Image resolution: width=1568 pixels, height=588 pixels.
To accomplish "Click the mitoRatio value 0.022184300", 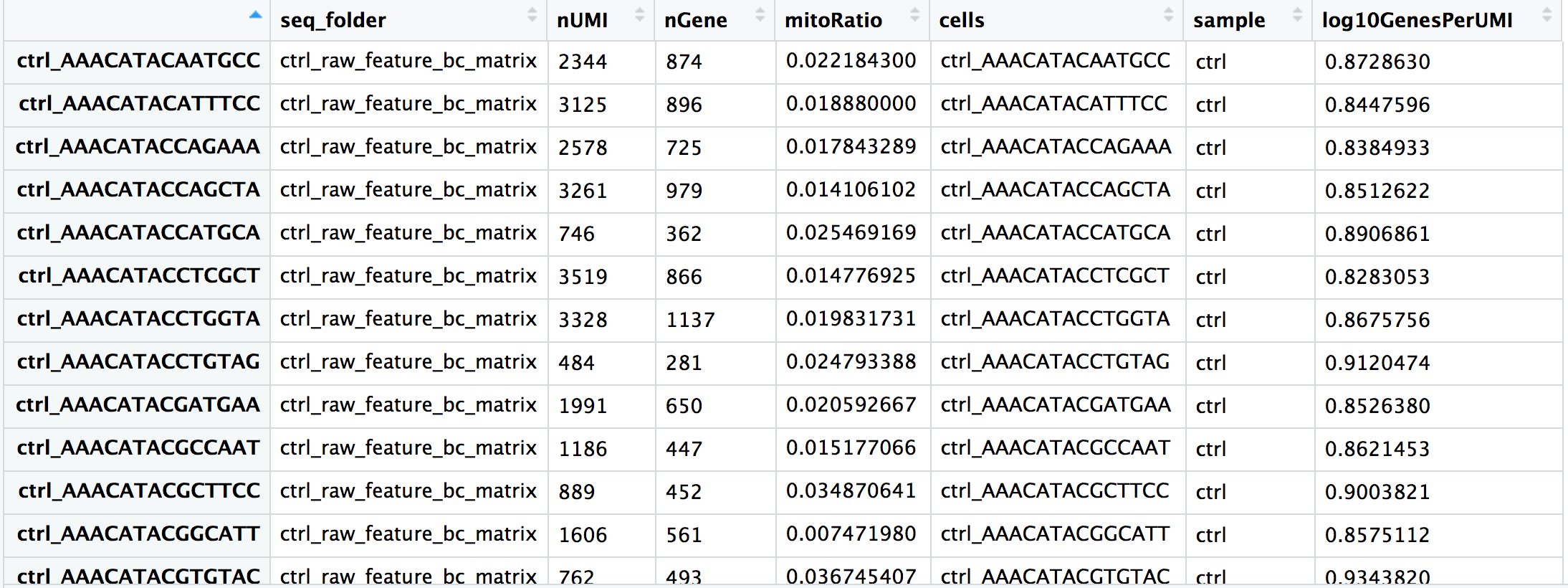I will tap(851, 61).
